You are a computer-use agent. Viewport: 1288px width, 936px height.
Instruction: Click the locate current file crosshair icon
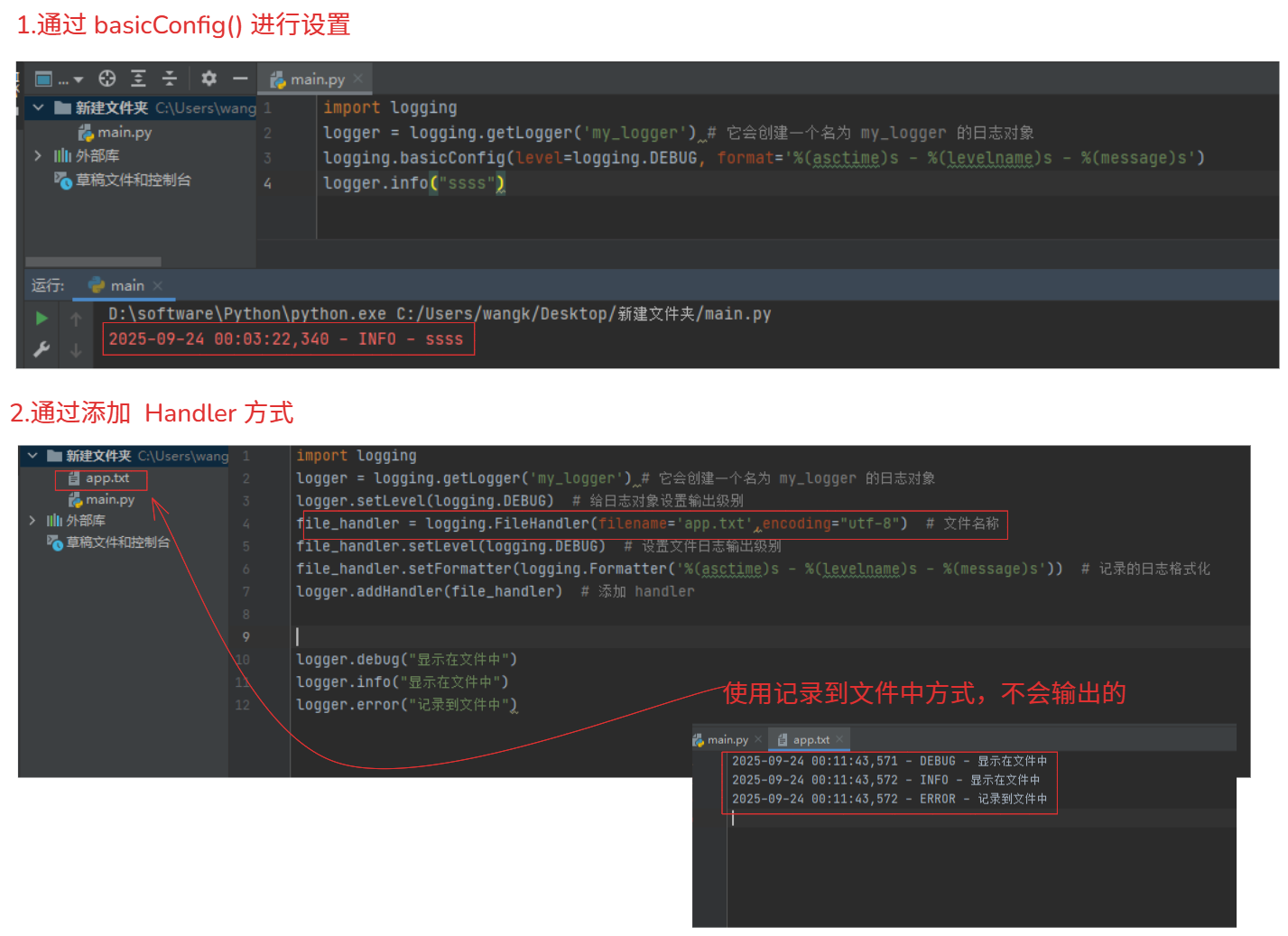(x=107, y=79)
